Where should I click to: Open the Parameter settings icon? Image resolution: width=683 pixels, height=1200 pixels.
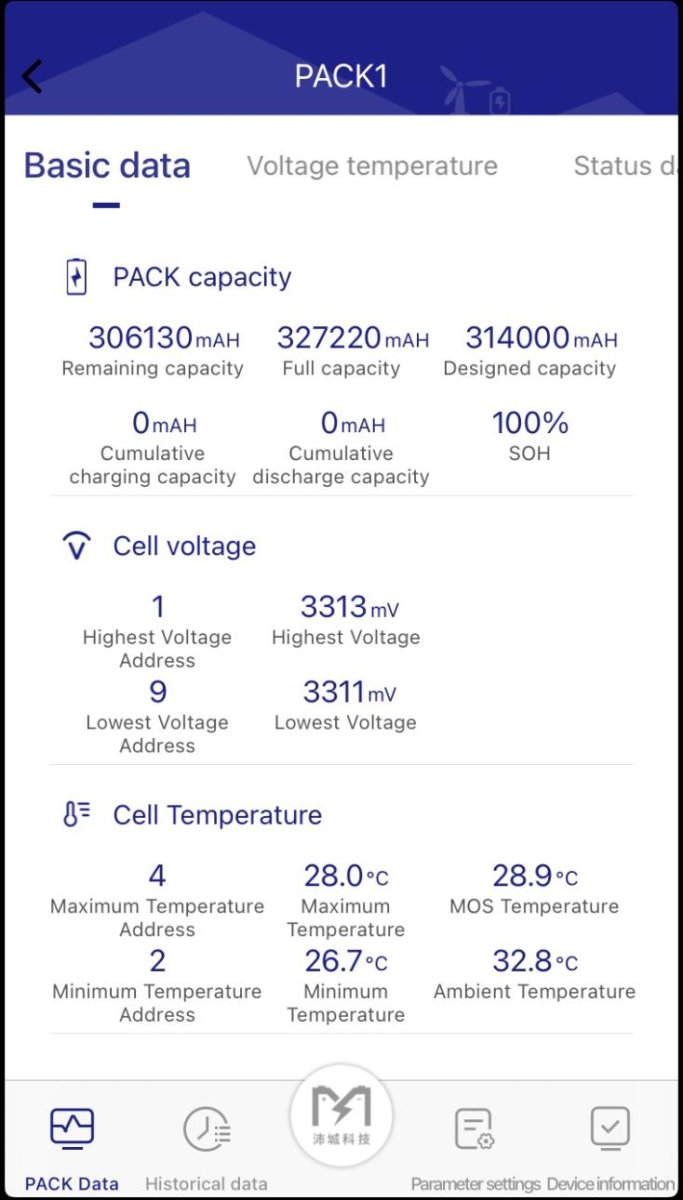pyautogui.click(x=475, y=1130)
